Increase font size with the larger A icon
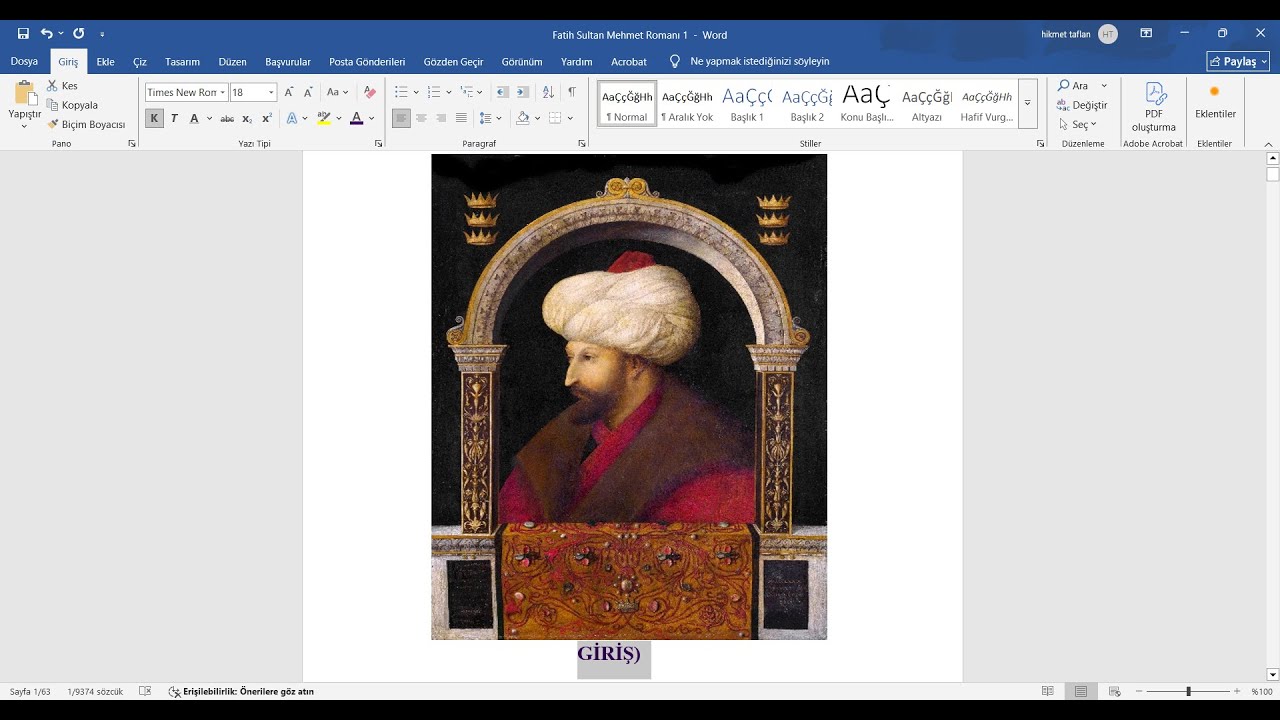The width and height of the screenshot is (1280, 720). click(x=289, y=92)
